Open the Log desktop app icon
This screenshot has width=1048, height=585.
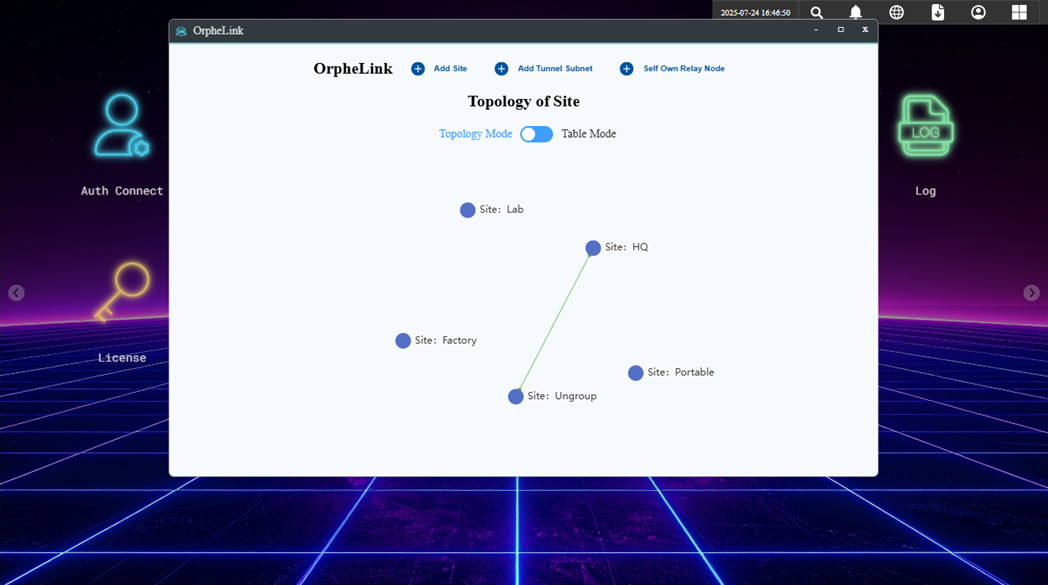click(926, 126)
